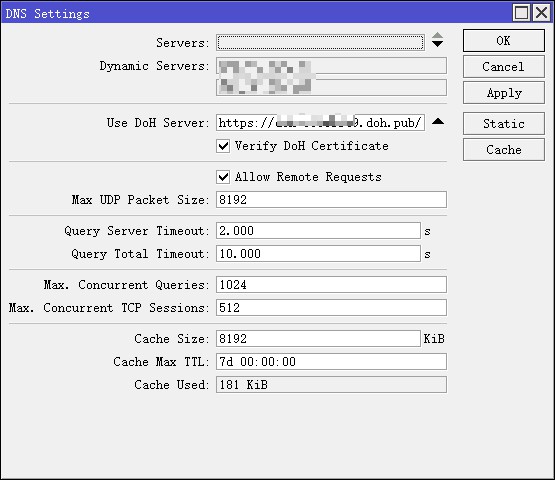Open the Static DNS entries

[503, 124]
